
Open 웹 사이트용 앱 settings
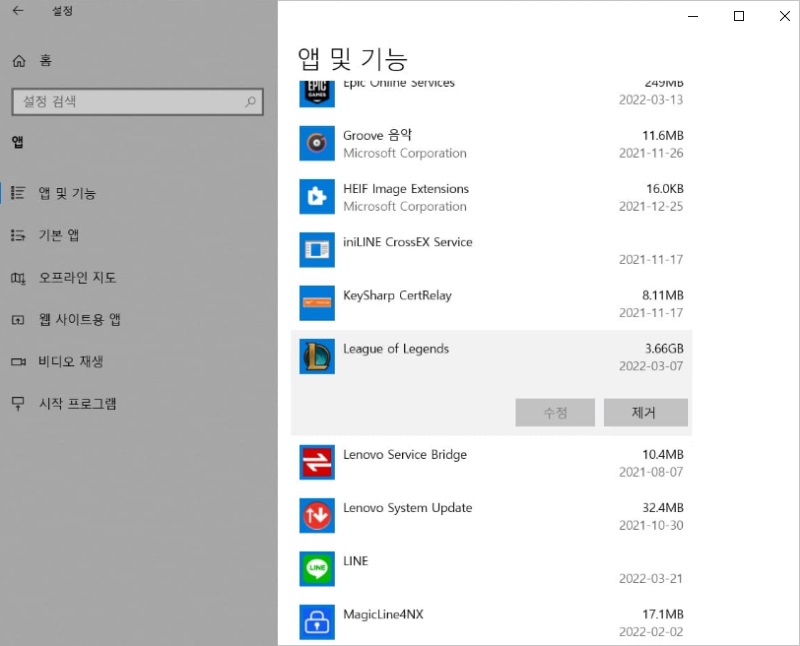(x=79, y=320)
